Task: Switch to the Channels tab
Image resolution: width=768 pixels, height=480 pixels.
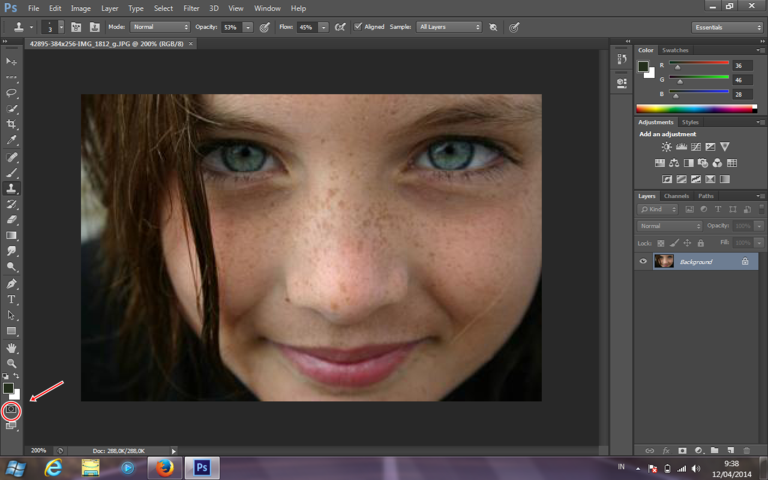Action: click(677, 196)
